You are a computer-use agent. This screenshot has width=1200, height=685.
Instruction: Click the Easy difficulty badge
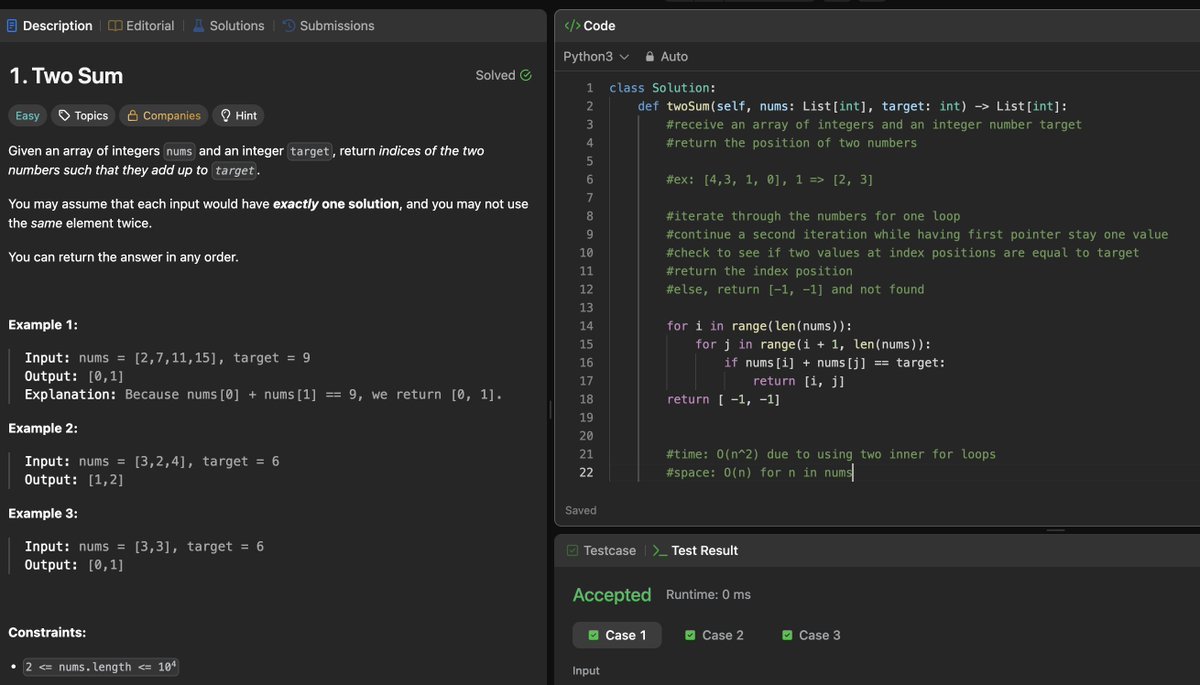tap(28, 116)
